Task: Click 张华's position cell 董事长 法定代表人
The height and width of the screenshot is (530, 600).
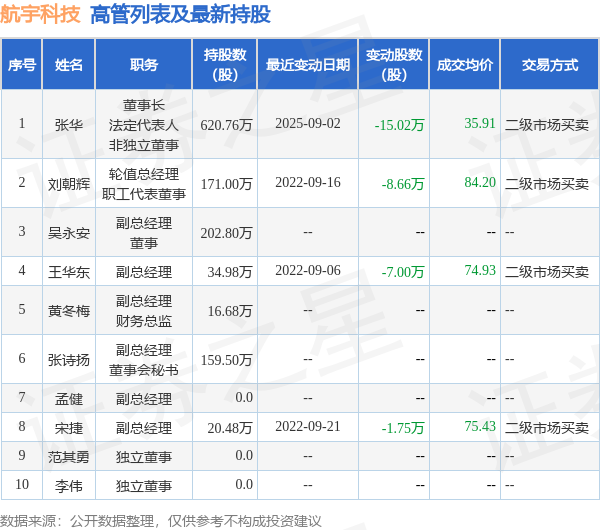Action: click(x=143, y=125)
